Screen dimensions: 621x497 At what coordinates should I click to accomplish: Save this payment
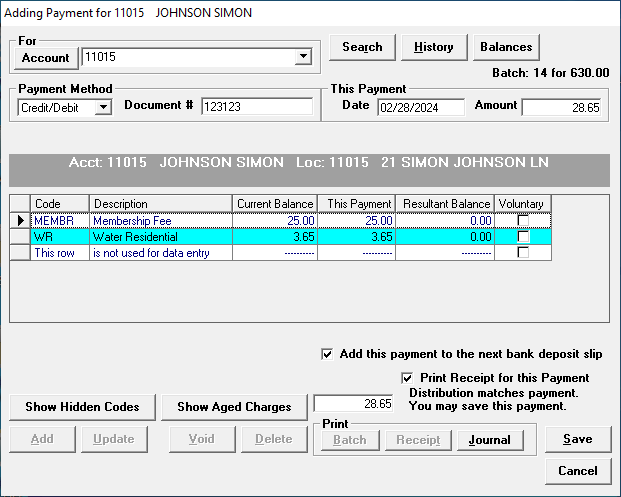point(578,439)
